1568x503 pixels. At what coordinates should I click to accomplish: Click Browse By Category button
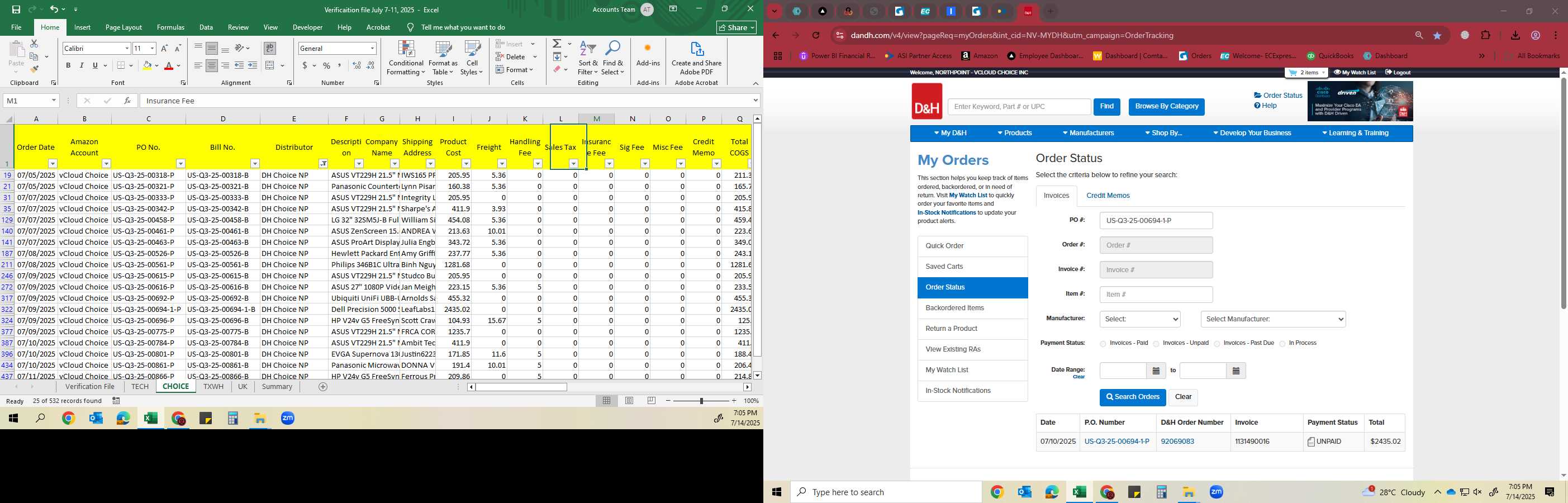pos(1166,107)
